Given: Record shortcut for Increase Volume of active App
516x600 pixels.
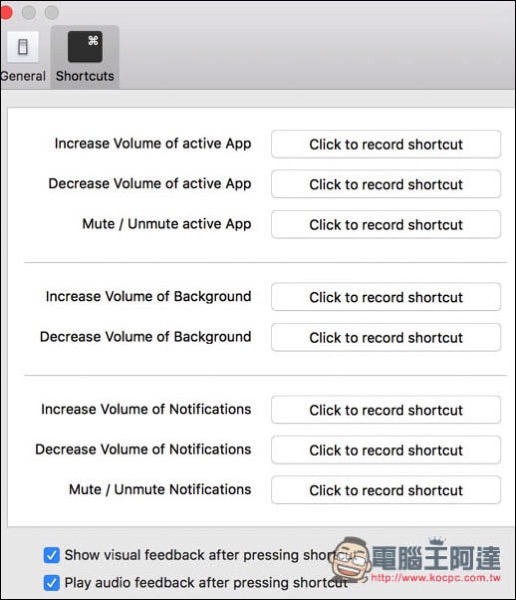Looking at the screenshot, I should (x=386, y=144).
